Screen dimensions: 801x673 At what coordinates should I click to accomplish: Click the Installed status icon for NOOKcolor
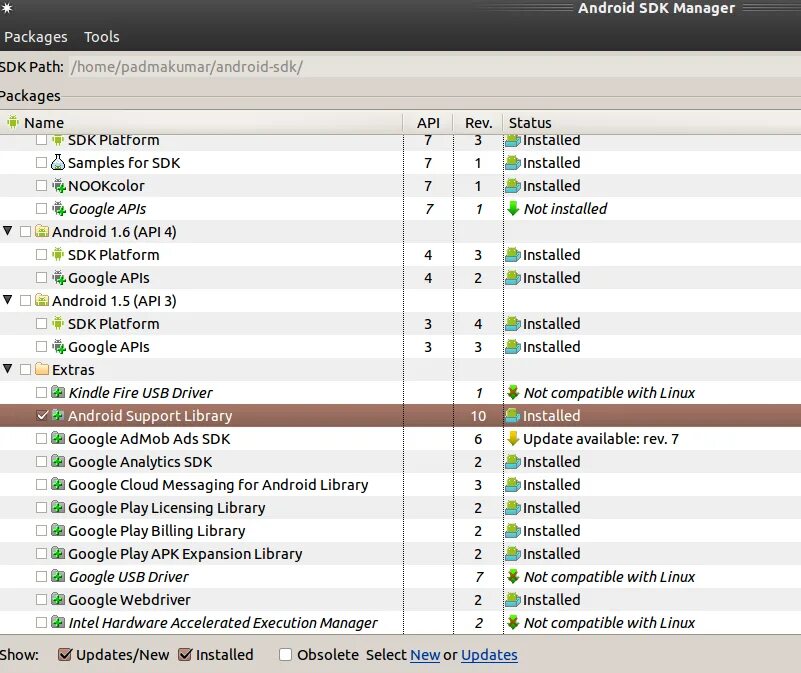click(x=513, y=185)
